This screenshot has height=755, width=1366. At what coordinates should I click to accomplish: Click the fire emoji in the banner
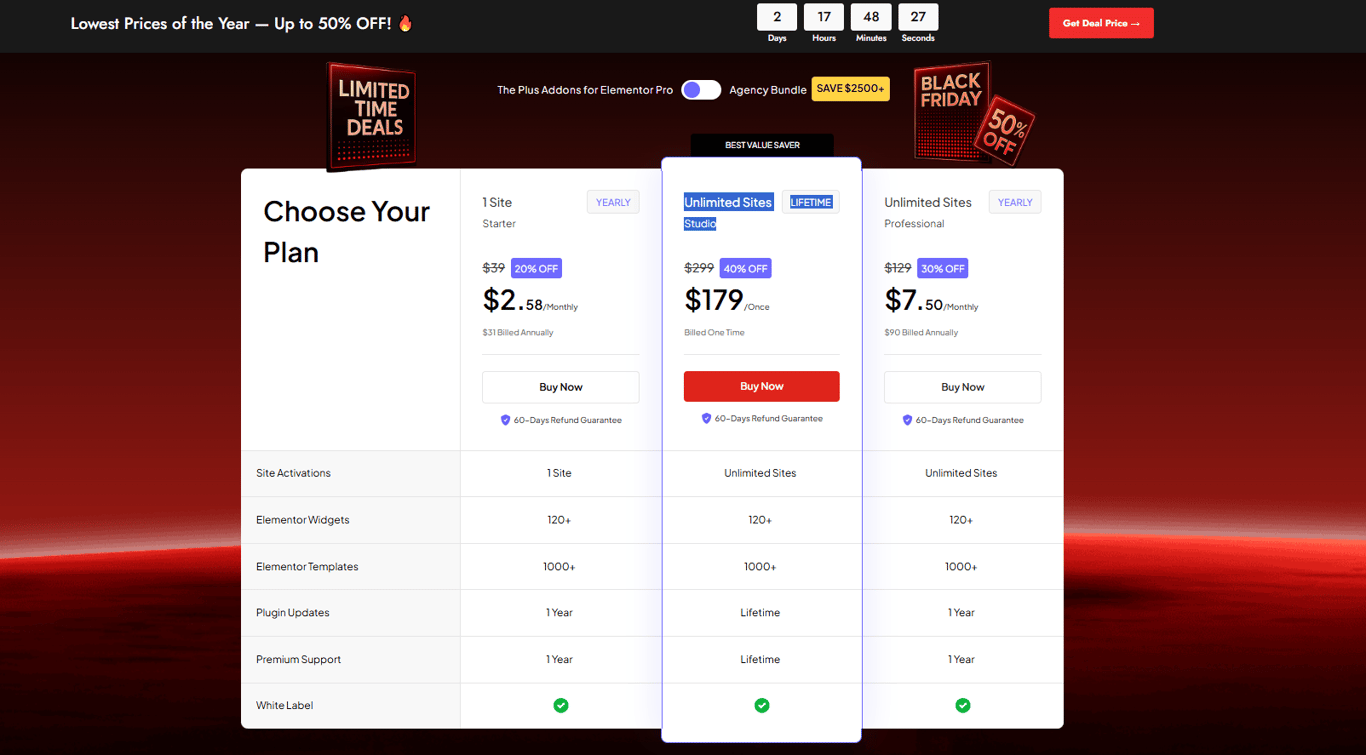[405, 23]
